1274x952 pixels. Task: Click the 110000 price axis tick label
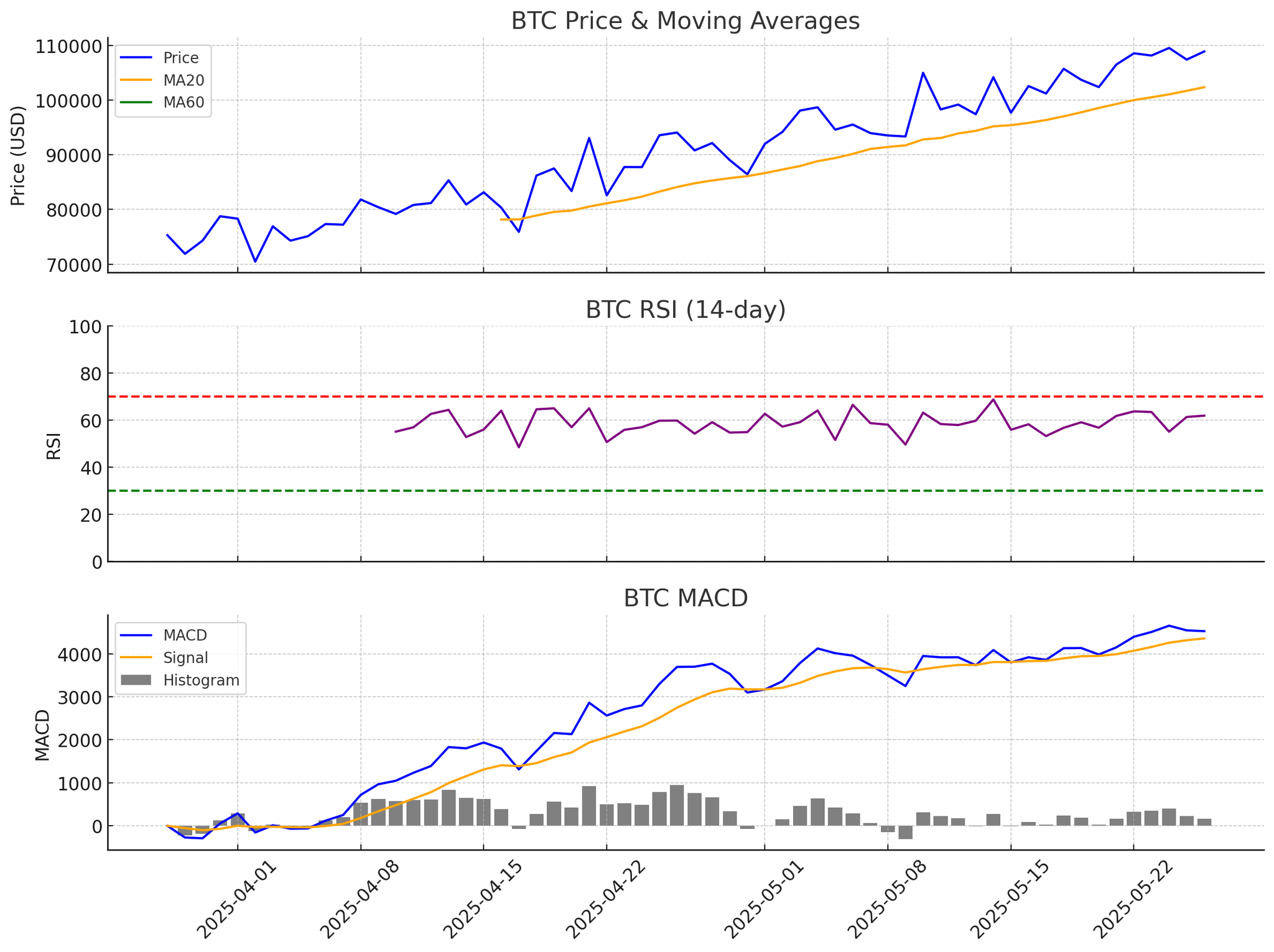point(68,47)
